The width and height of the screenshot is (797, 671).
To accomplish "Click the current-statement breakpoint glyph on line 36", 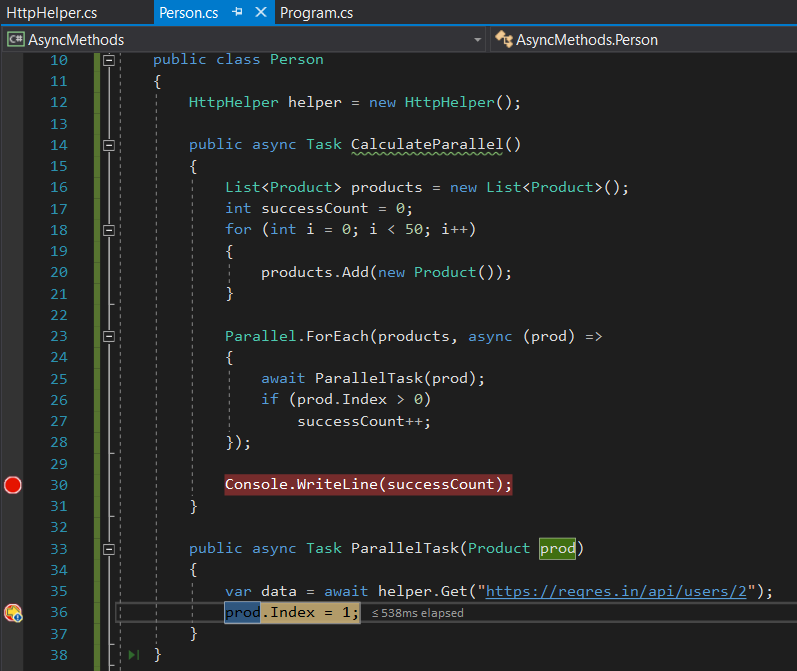I will 13,613.
